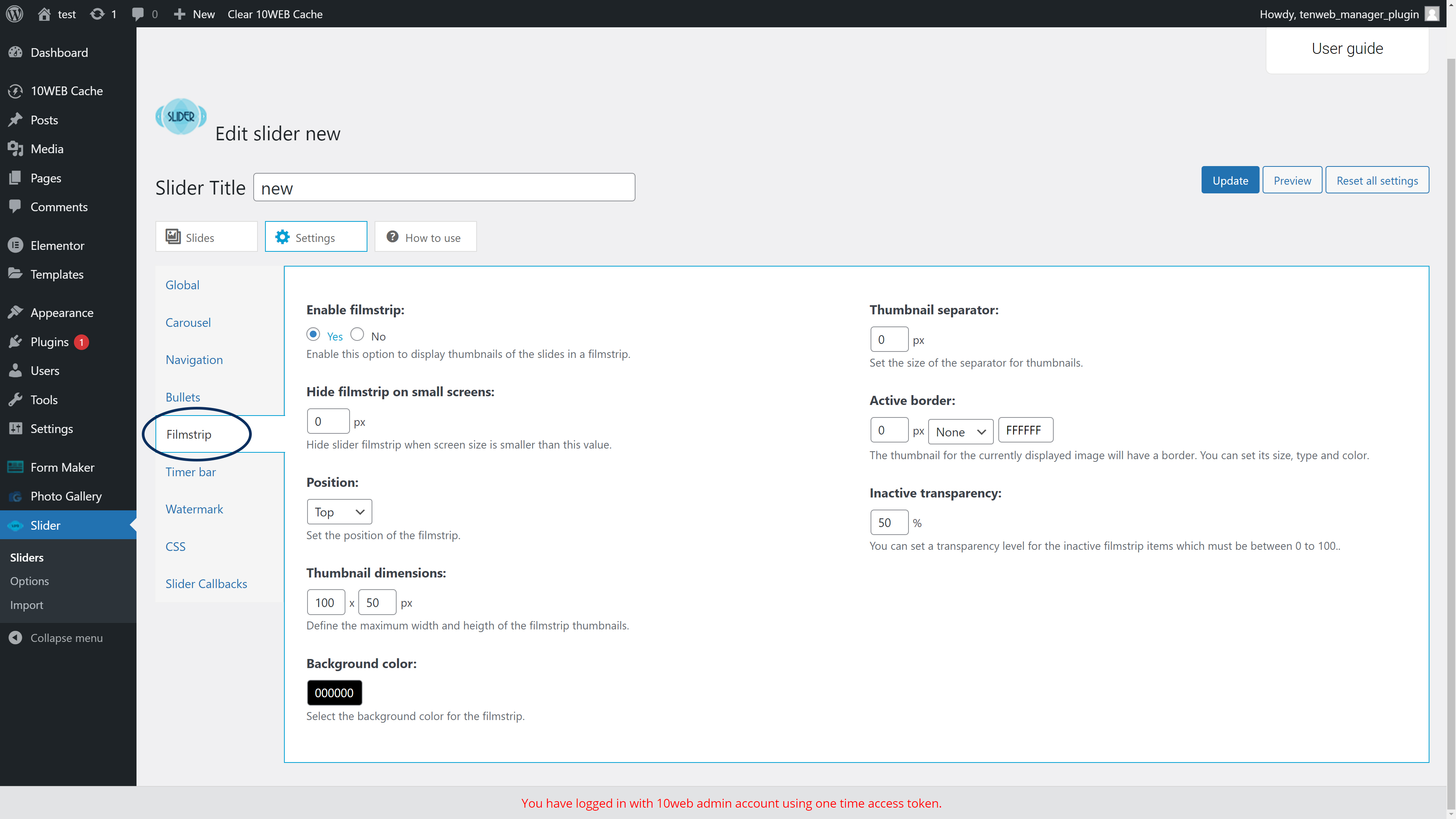The height and width of the screenshot is (819, 1456).
Task: Open the Active border type dropdown
Action: tap(960, 432)
